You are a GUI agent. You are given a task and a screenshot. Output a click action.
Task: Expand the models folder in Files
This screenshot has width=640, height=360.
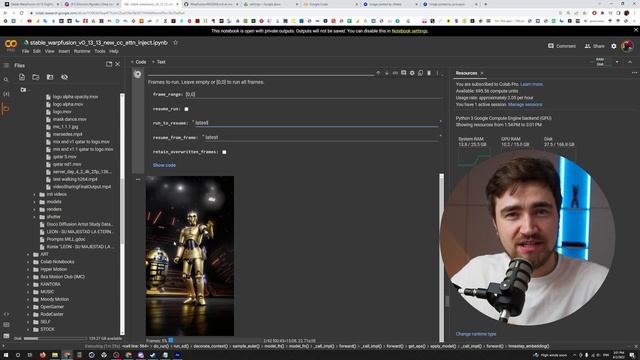[35, 202]
